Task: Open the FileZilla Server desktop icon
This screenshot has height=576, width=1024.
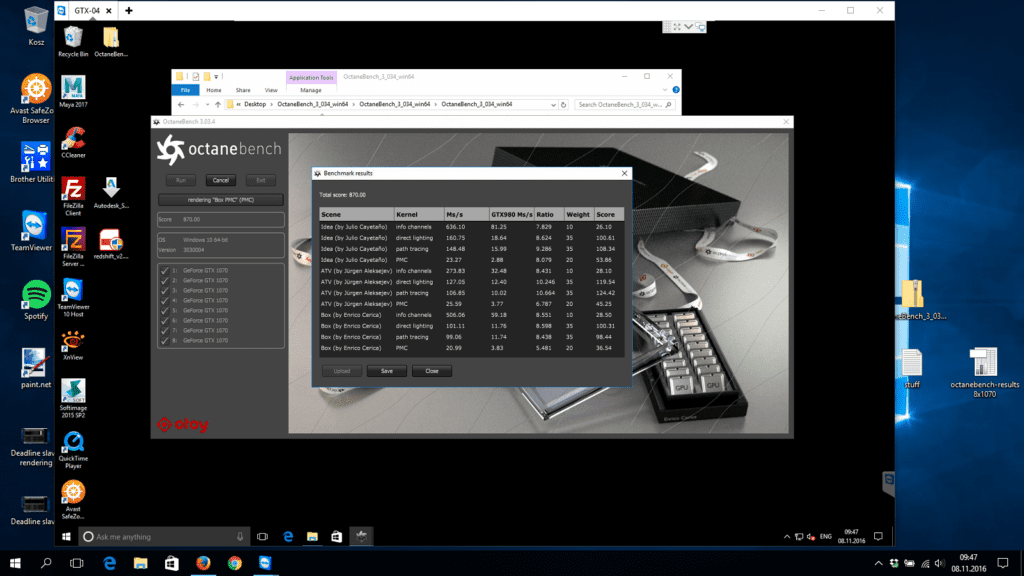Action: click(73, 247)
